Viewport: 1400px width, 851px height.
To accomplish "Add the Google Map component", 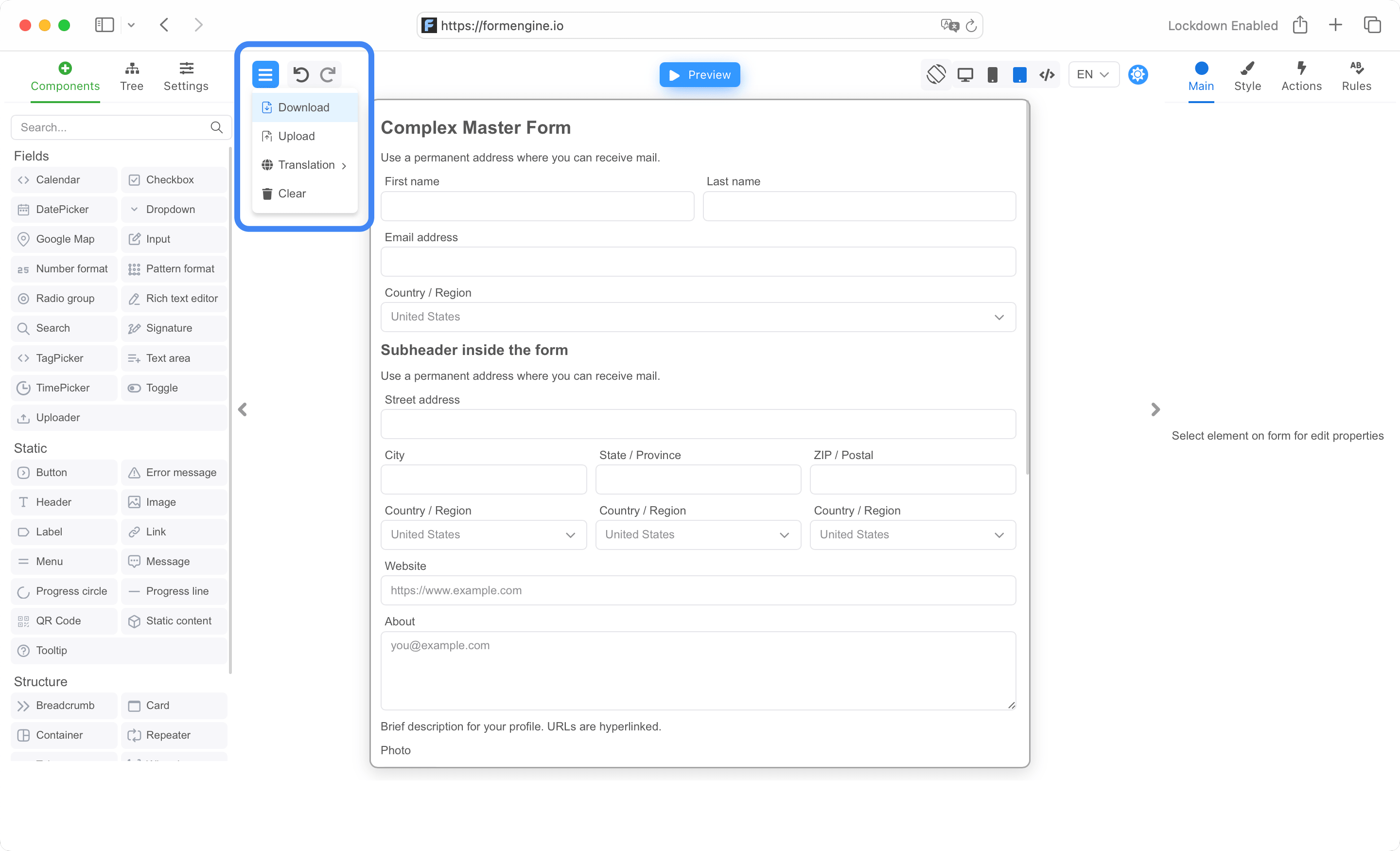I will point(64,239).
